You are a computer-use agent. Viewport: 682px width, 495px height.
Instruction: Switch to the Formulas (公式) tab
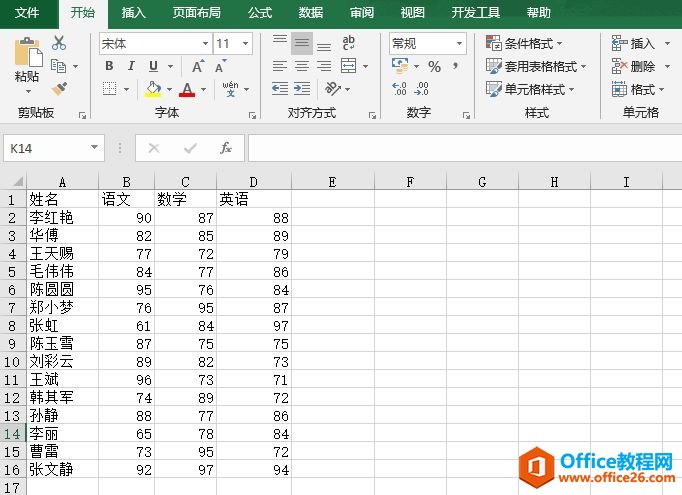pos(260,13)
